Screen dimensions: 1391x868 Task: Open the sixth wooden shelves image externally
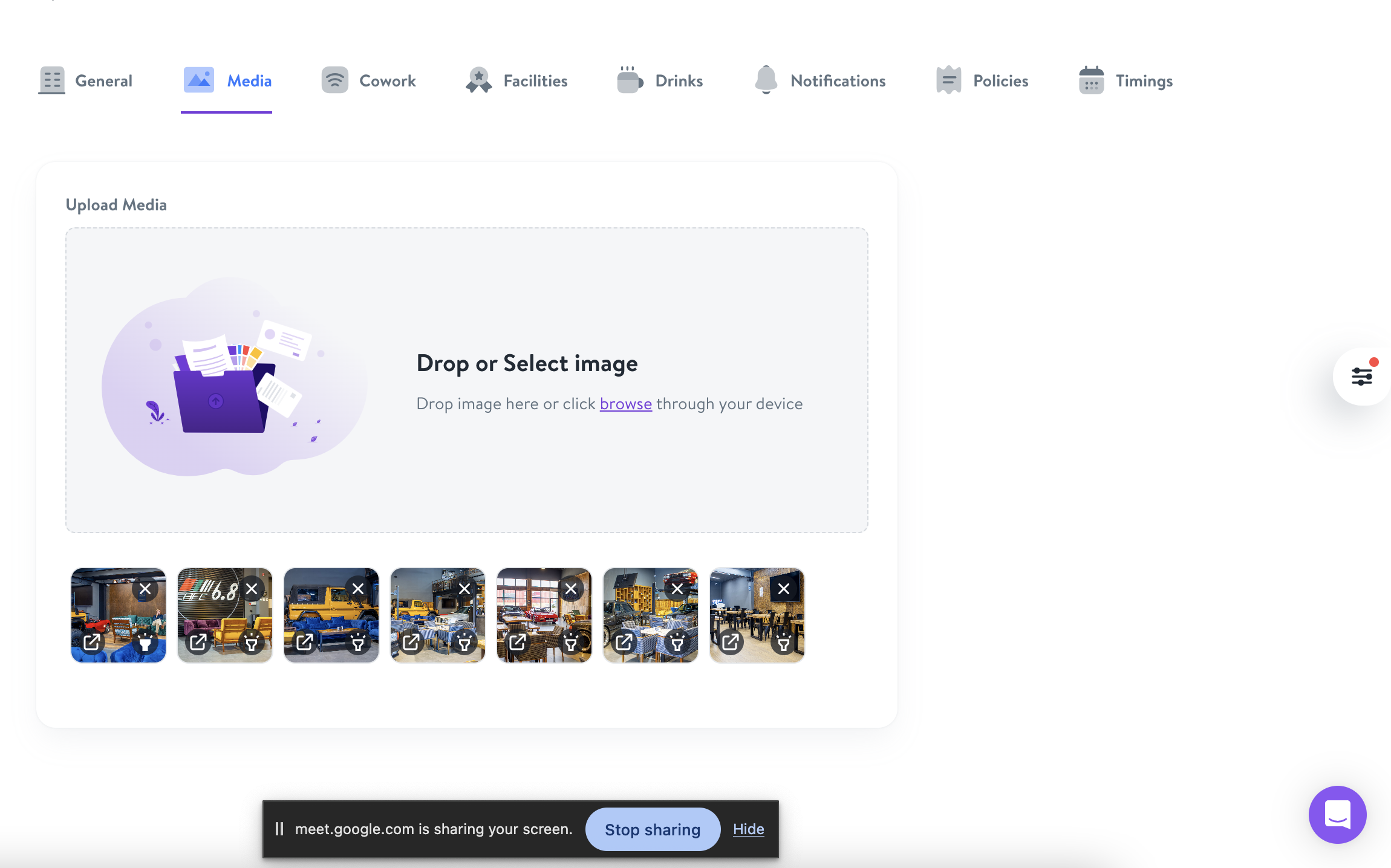pos(624,642)
